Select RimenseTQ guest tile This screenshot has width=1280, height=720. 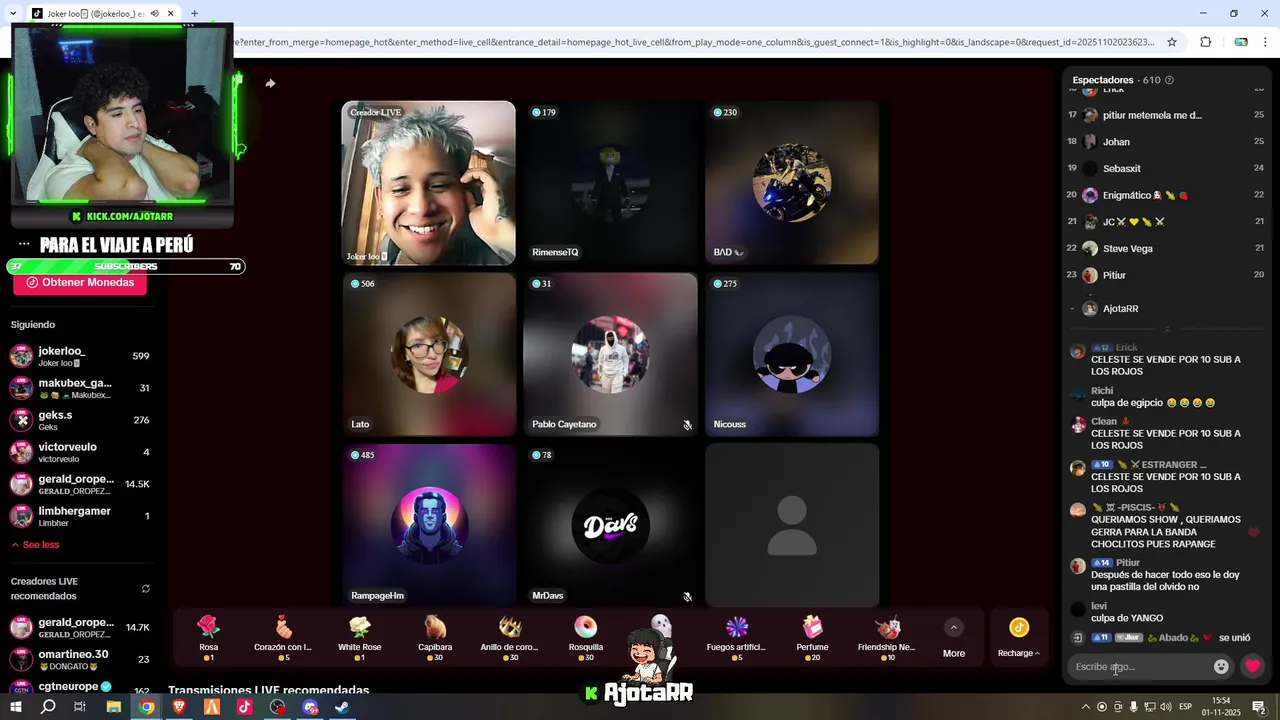[x=610, y=183]
